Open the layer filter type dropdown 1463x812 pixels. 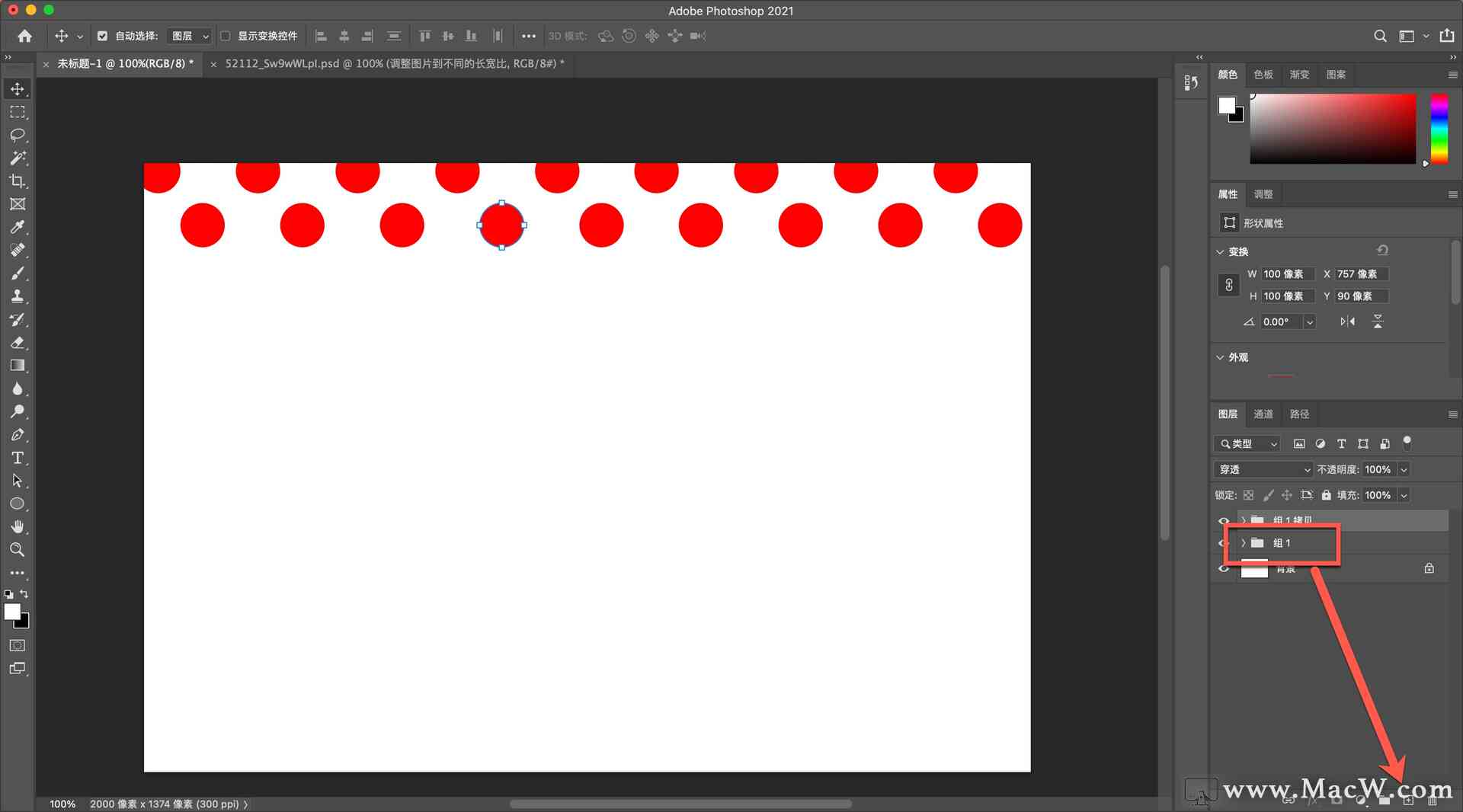tap(1248, 443)
